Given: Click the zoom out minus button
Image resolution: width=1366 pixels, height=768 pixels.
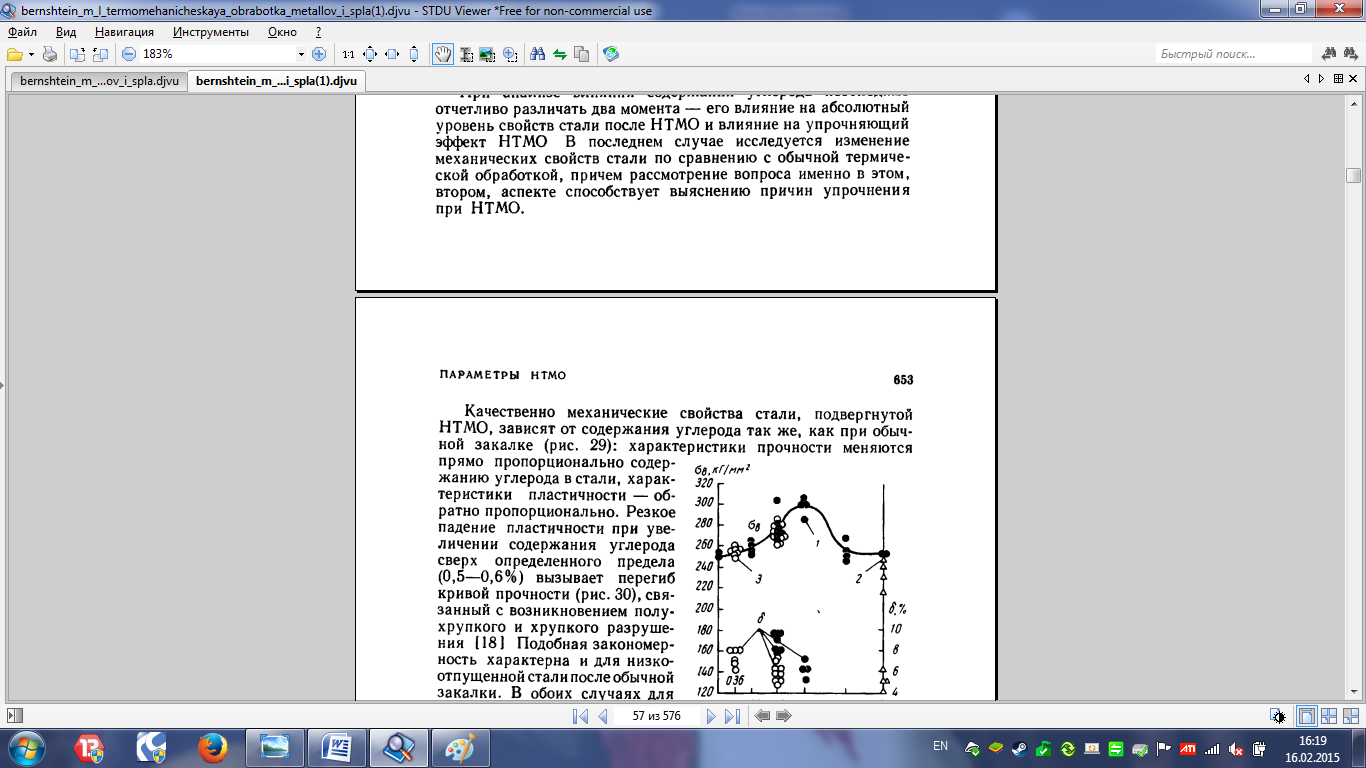Looking at the screenshot, I should tap(129, 54).
